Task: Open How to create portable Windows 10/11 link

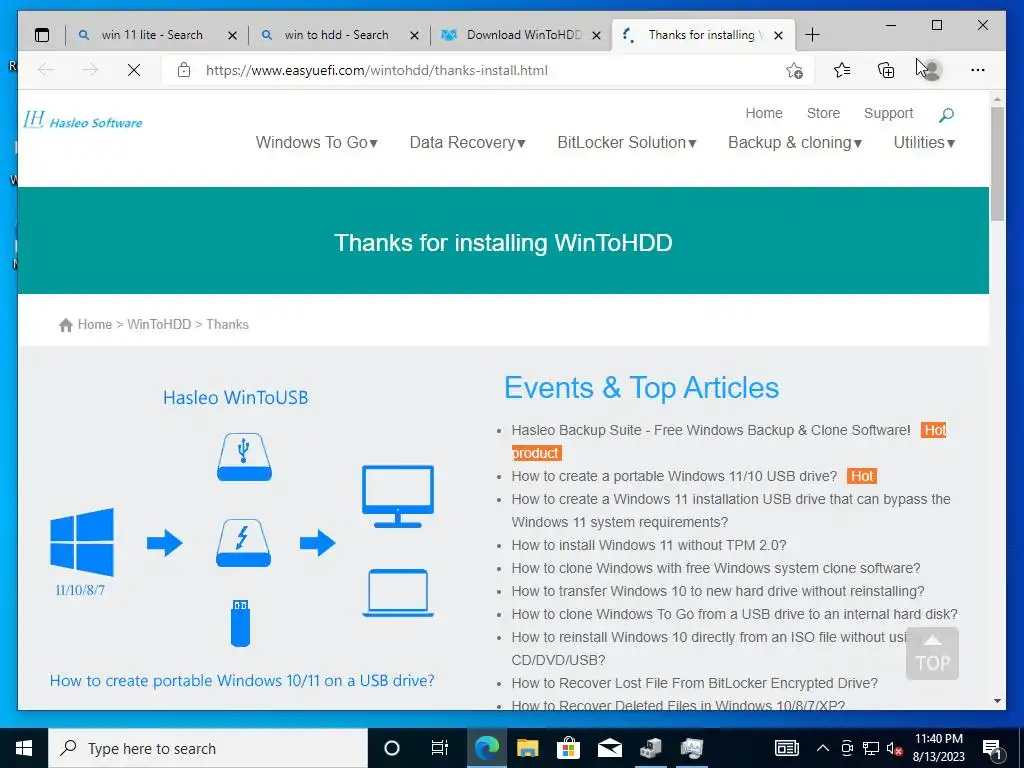Action: (242, 680)
